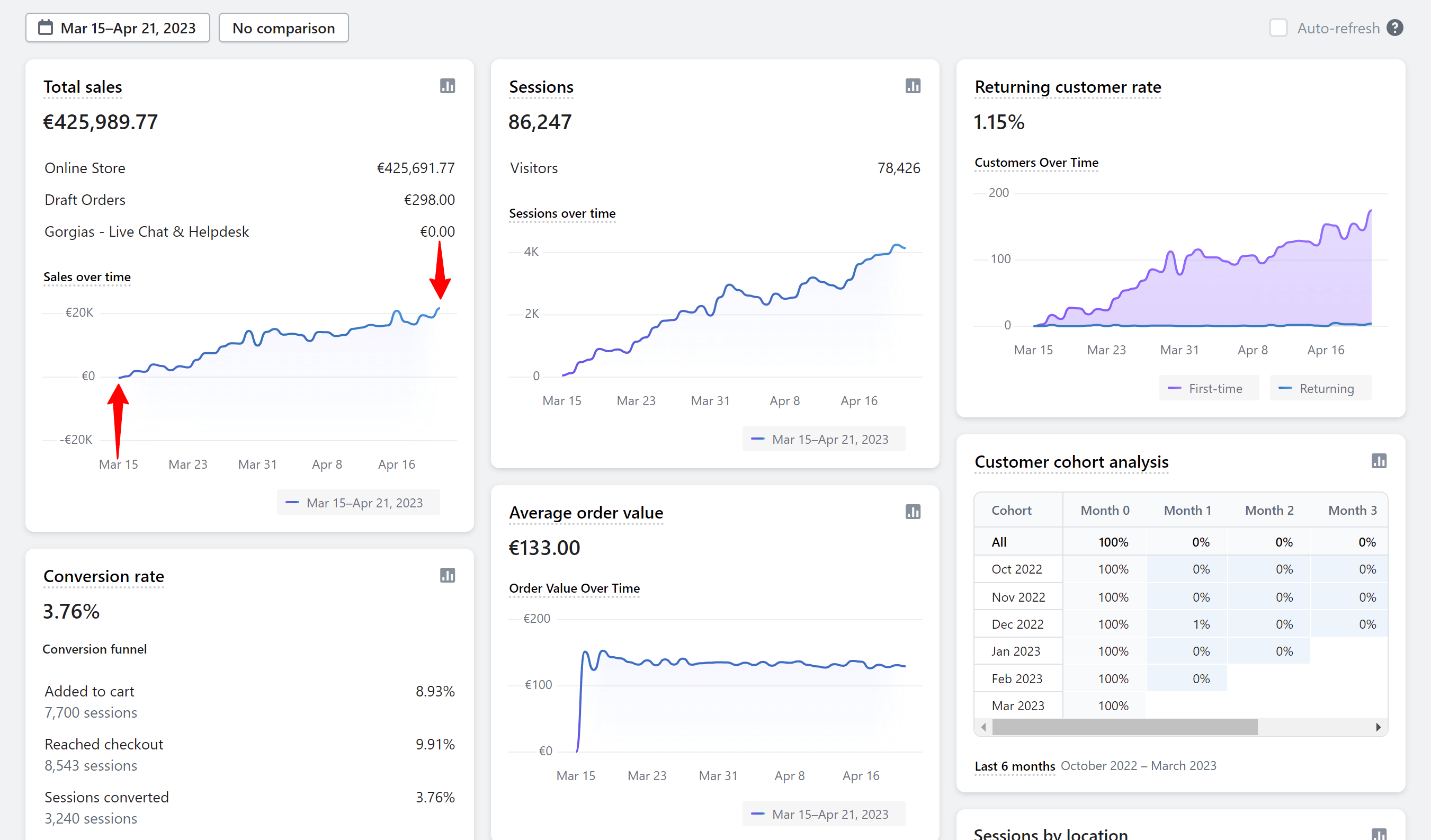Image resolution: width=1431 pixels, height=840 pixels.
Task: Open the No comparison dropdown
Action: (x=283, y=28)
